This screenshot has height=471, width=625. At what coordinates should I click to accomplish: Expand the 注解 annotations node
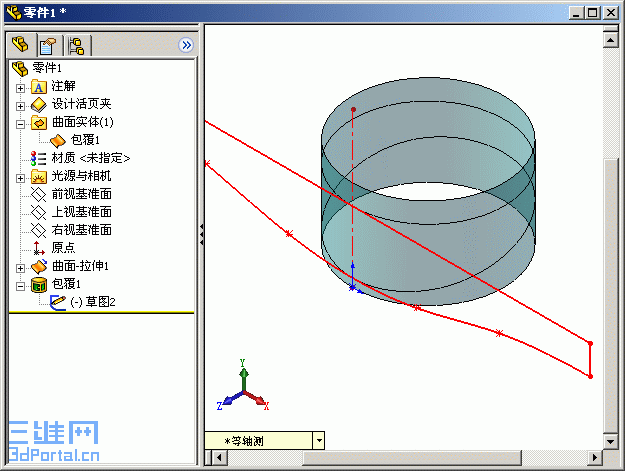pyautogui.click(x=20, y=88)
